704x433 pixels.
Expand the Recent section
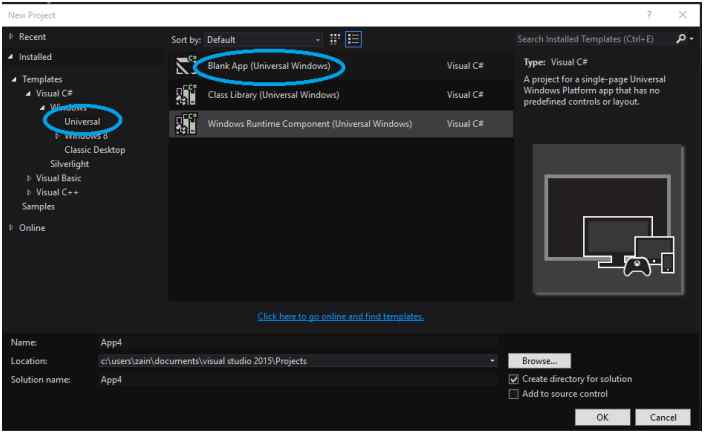11,36
